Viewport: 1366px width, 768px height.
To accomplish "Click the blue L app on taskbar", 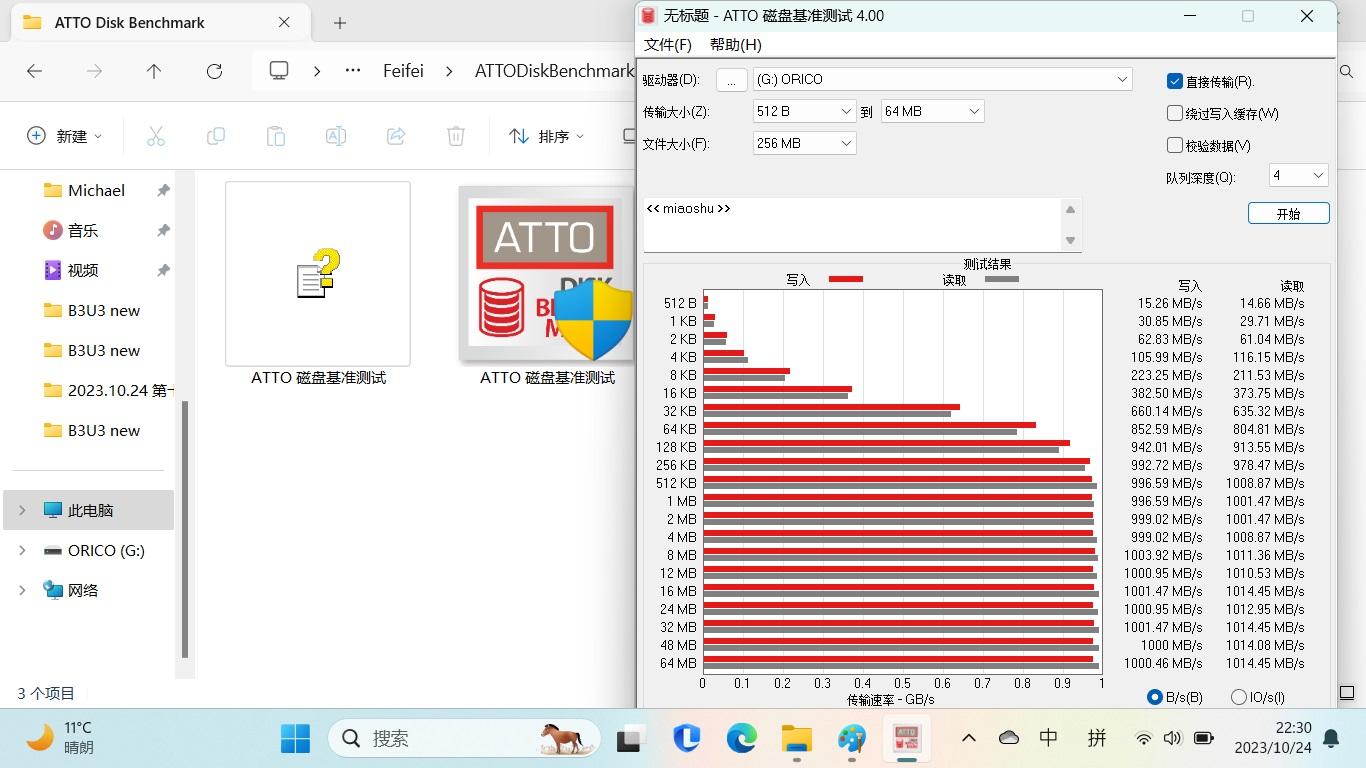I will [686, 739].
